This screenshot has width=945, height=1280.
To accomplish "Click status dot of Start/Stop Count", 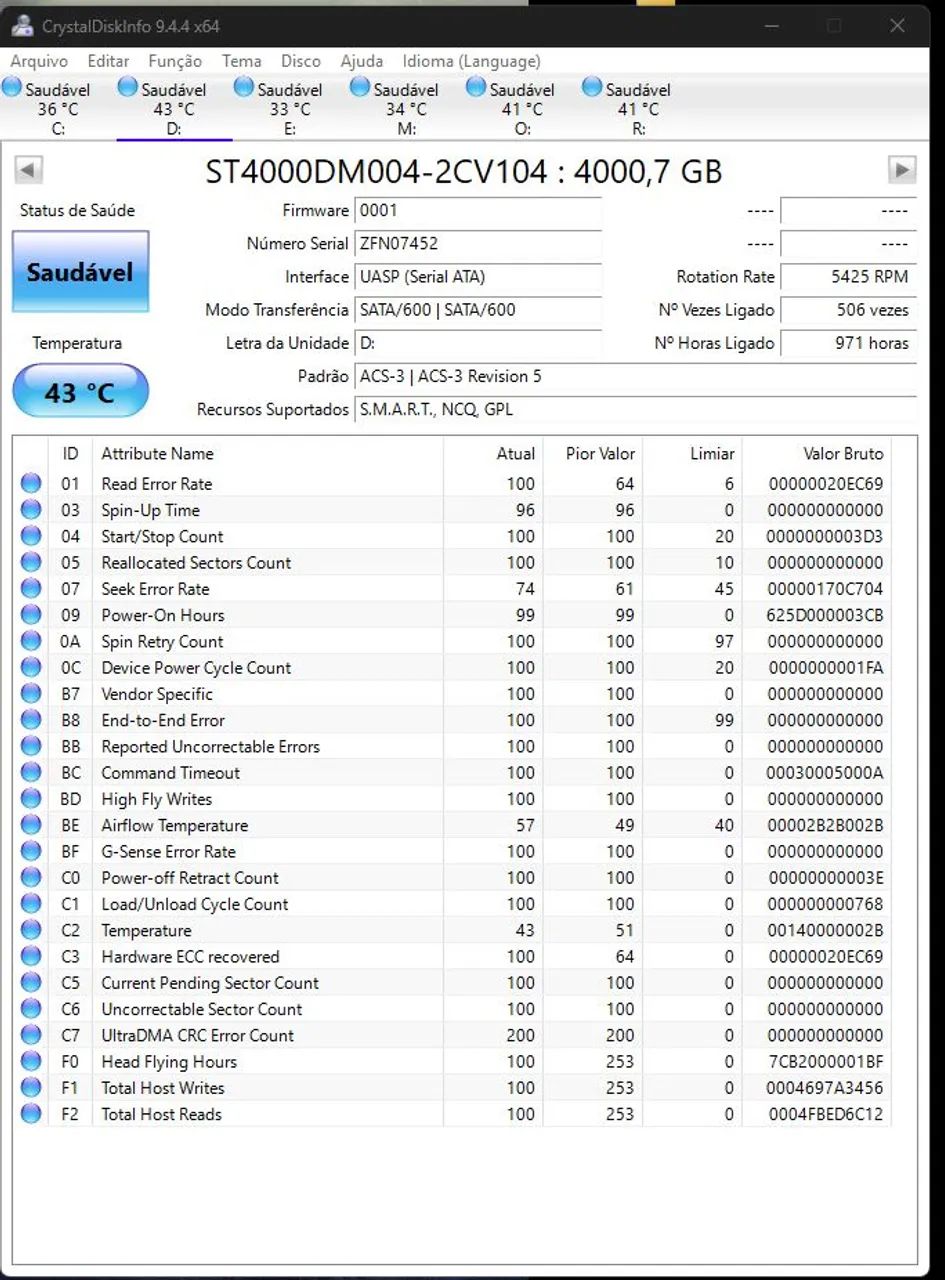I will [31, 536].
